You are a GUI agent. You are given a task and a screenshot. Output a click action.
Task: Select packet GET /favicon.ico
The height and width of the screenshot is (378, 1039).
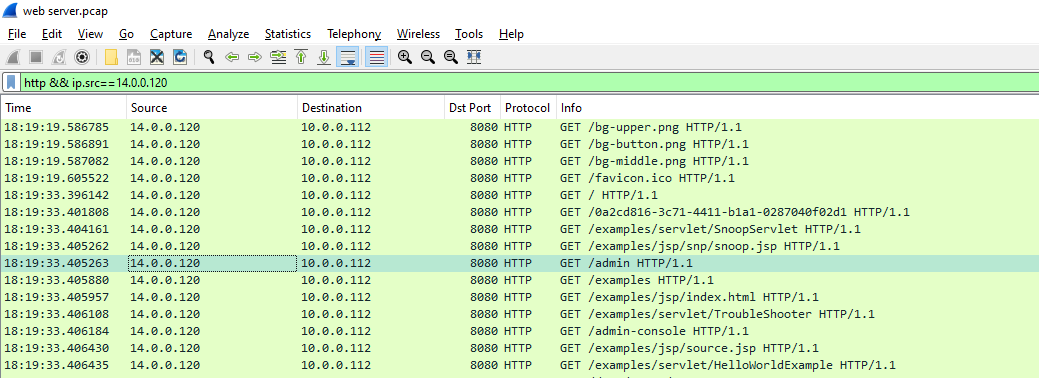coord(520,178)
